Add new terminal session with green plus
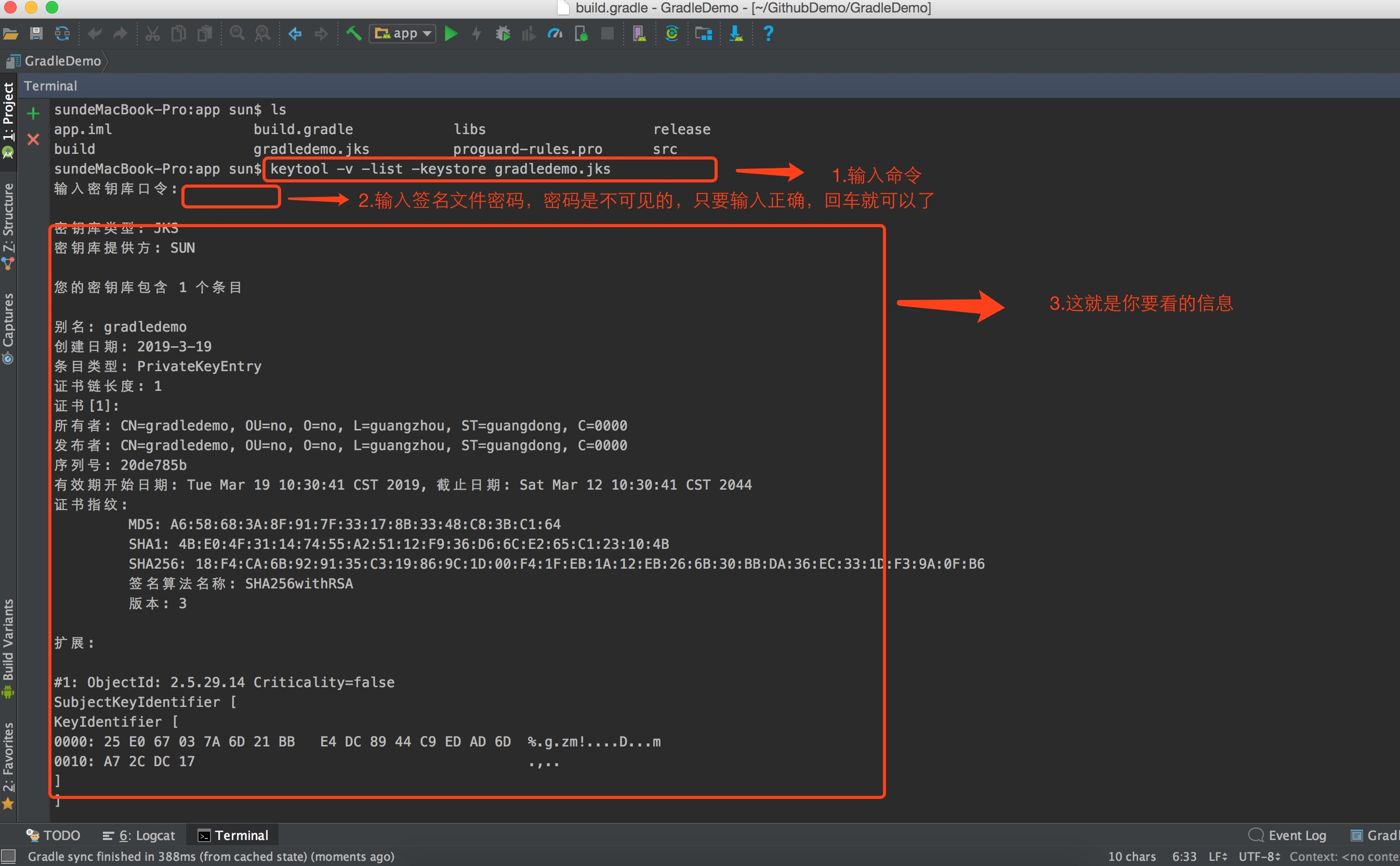1400x866 pixels. click(33, 113)
